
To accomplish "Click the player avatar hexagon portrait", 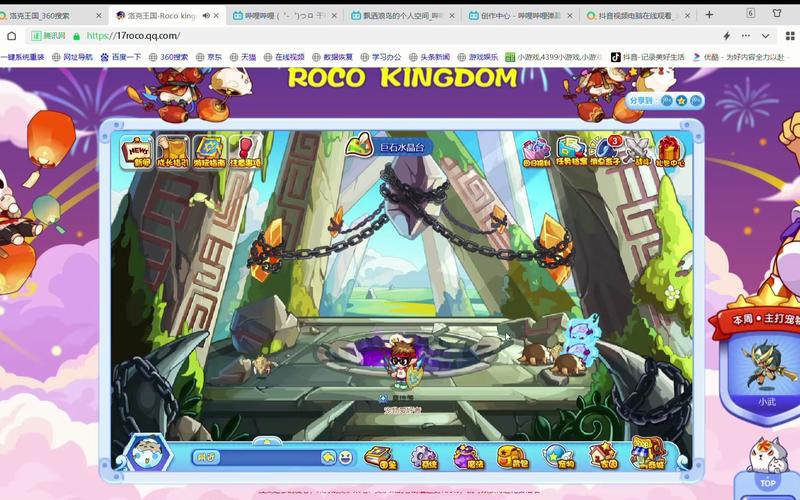I will click(x=147, y=453).
